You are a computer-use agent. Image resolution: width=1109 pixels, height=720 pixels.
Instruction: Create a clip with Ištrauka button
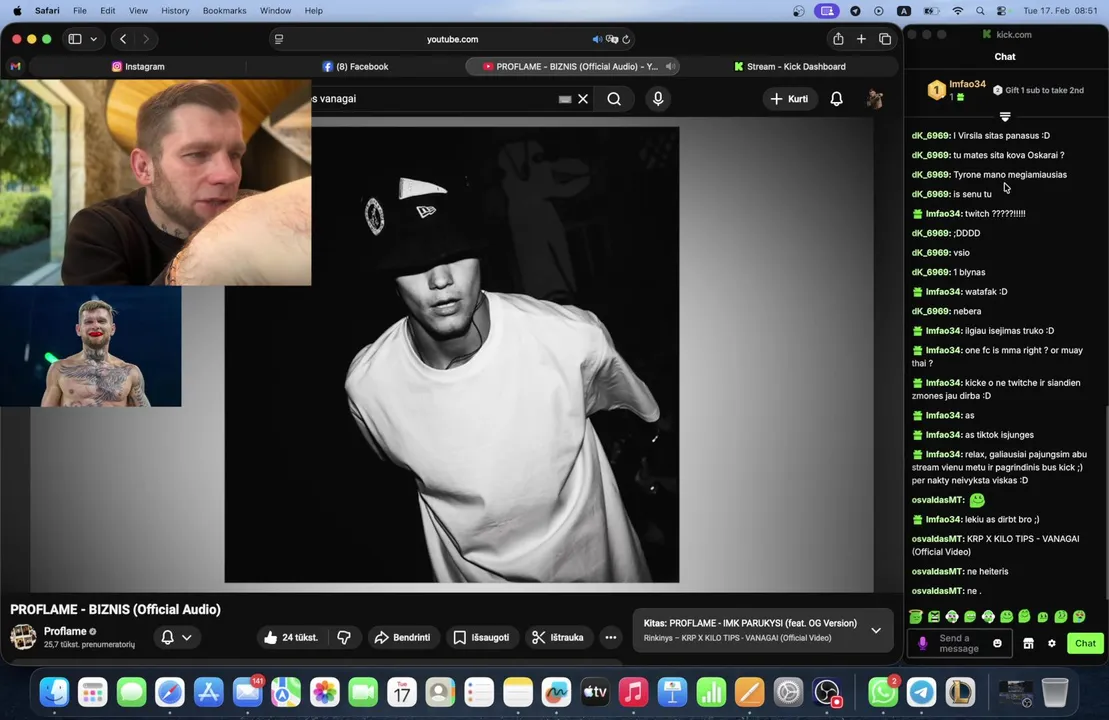coord(558,637)
